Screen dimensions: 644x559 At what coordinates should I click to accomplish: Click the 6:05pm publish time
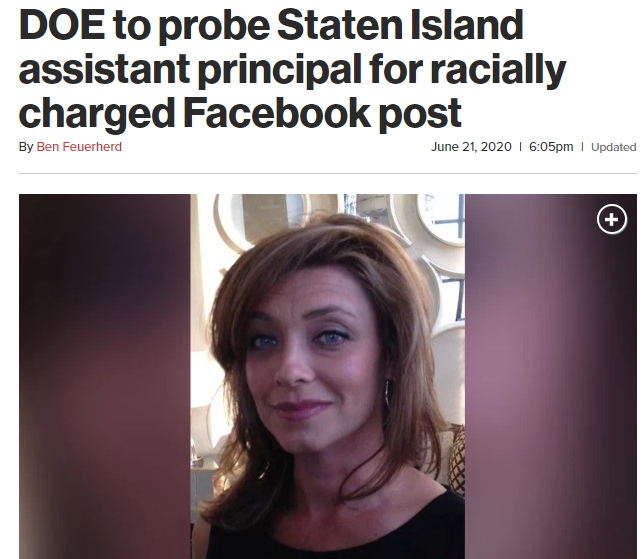[551, 147]
